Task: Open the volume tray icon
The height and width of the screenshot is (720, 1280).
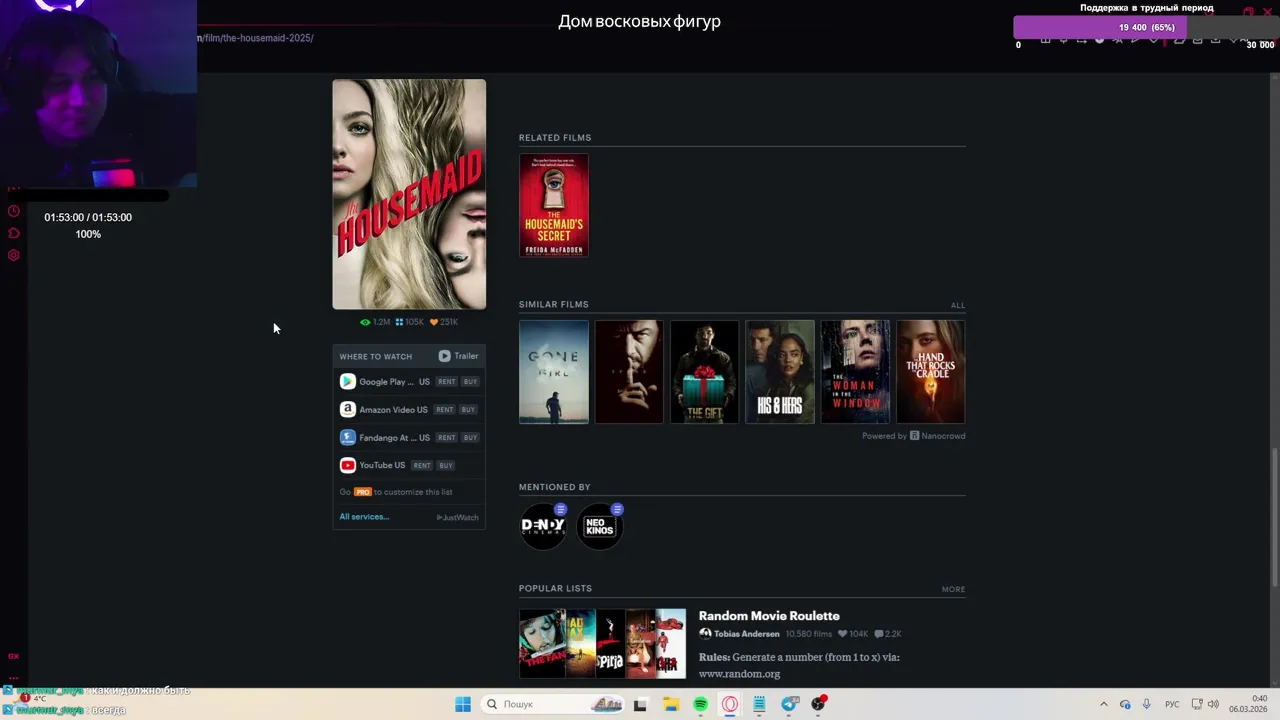Action: pyautogui.click(x=1213, y=704)
